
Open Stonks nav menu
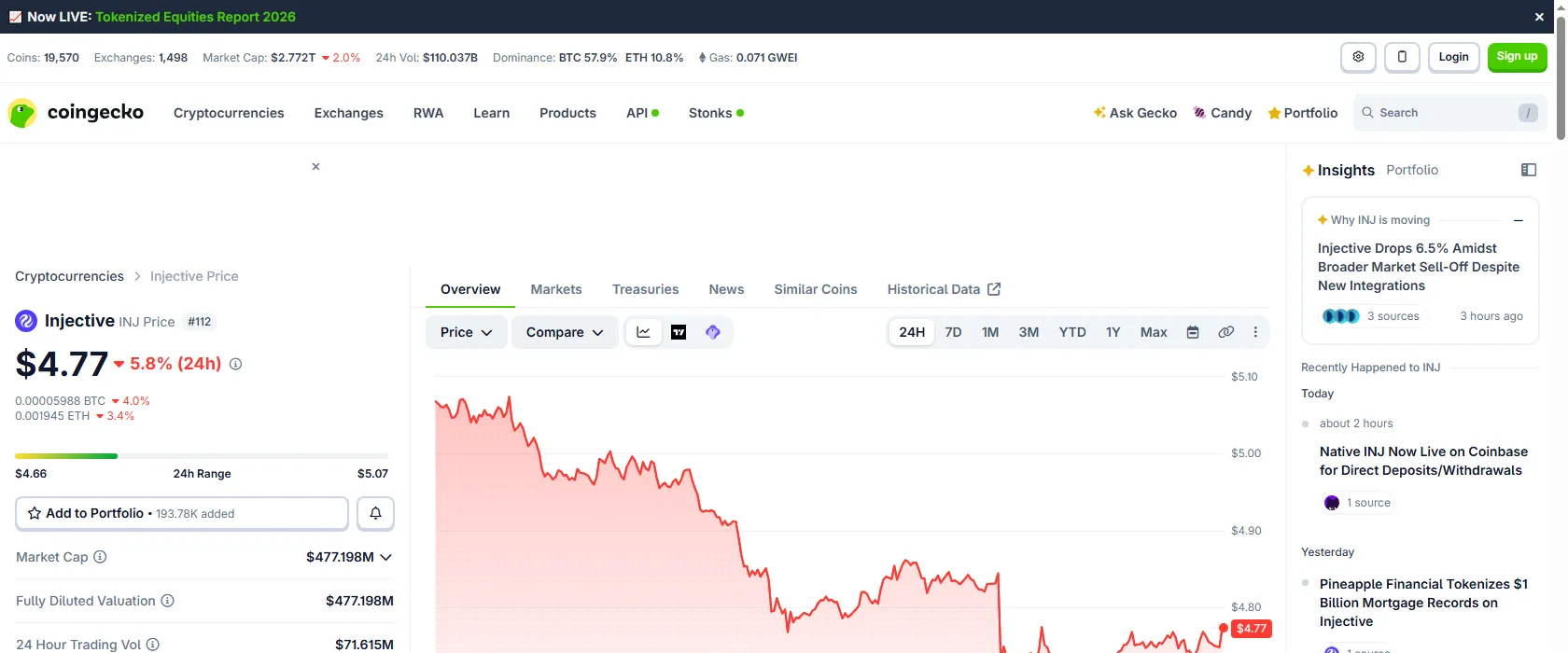coord(716,113)
